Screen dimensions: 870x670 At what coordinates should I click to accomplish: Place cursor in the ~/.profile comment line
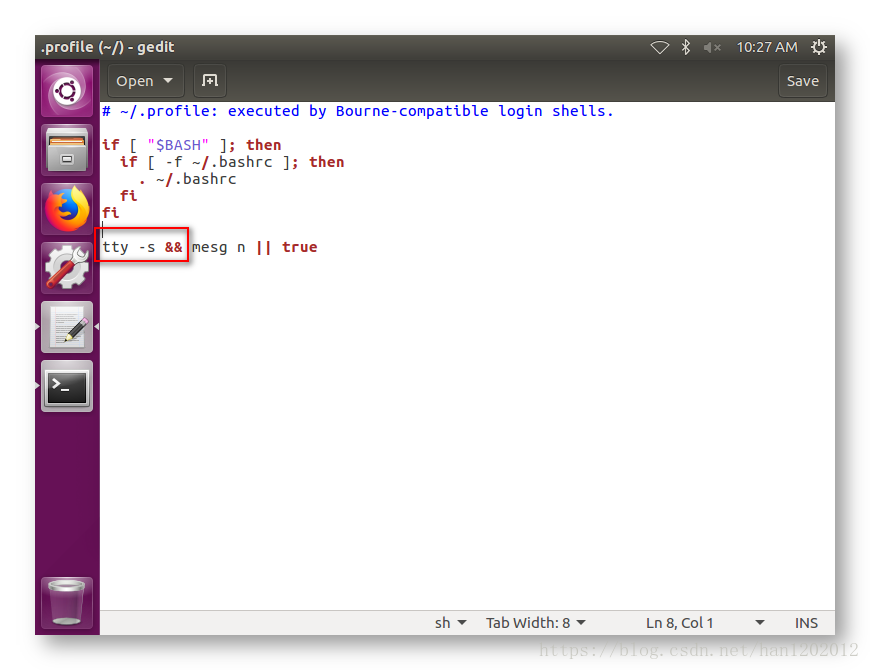click(x=357, y=111)
